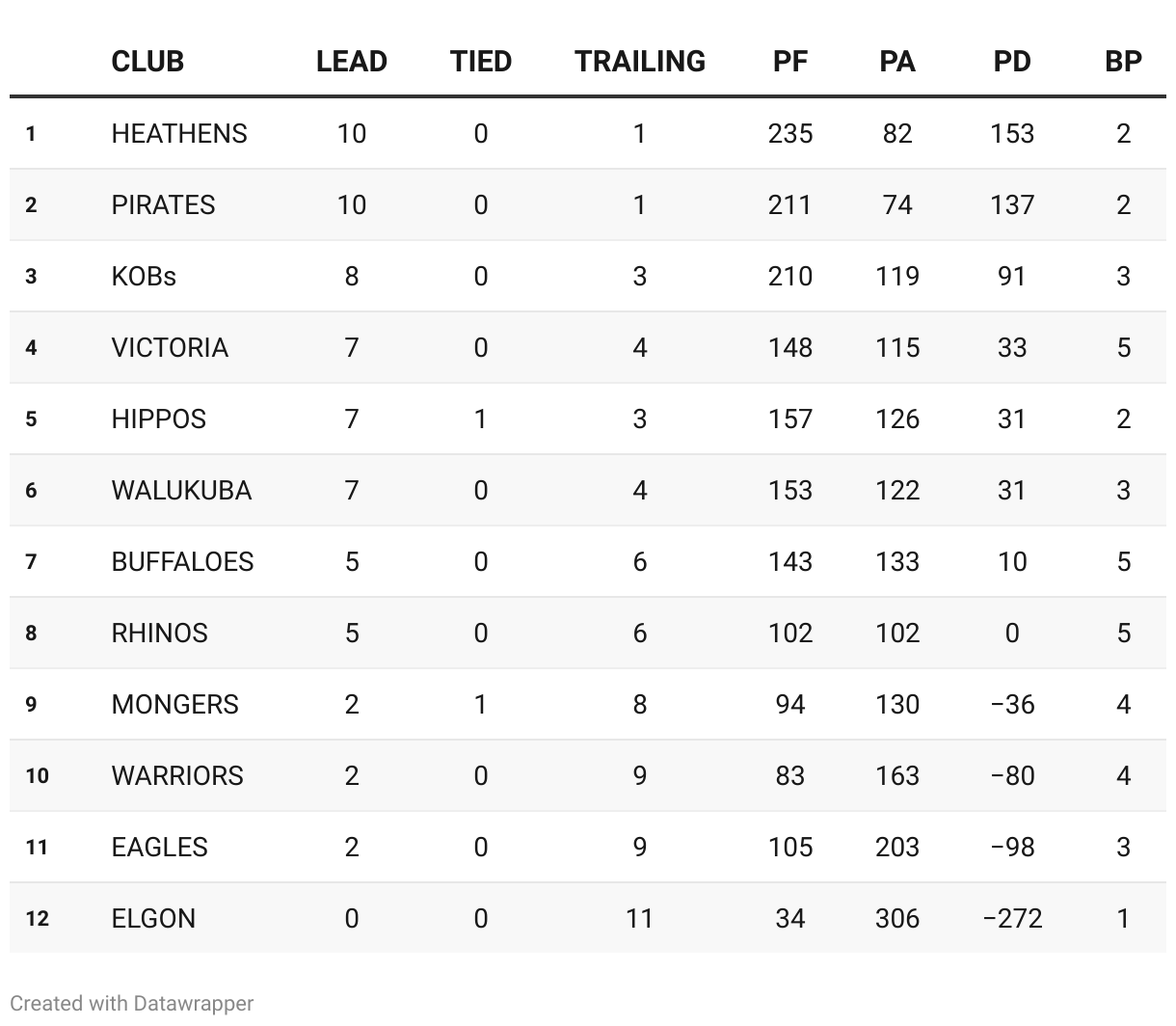Click the WALUKUBA club name
This screenshot has width=1176, height=1026.
coord(181,490)
